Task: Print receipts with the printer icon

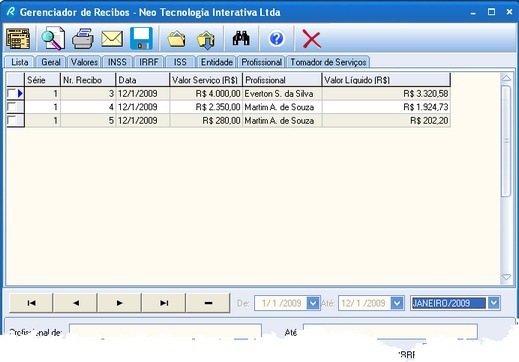Action: 83,39
